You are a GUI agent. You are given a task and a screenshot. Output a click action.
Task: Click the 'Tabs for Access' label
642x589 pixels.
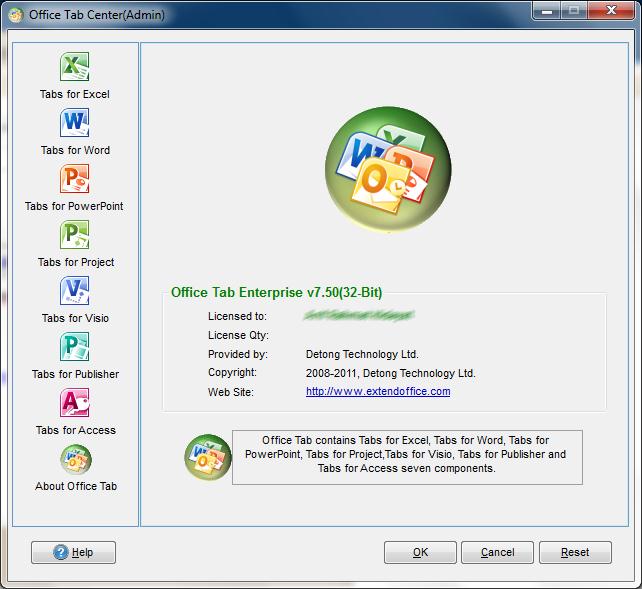point(76,431)
